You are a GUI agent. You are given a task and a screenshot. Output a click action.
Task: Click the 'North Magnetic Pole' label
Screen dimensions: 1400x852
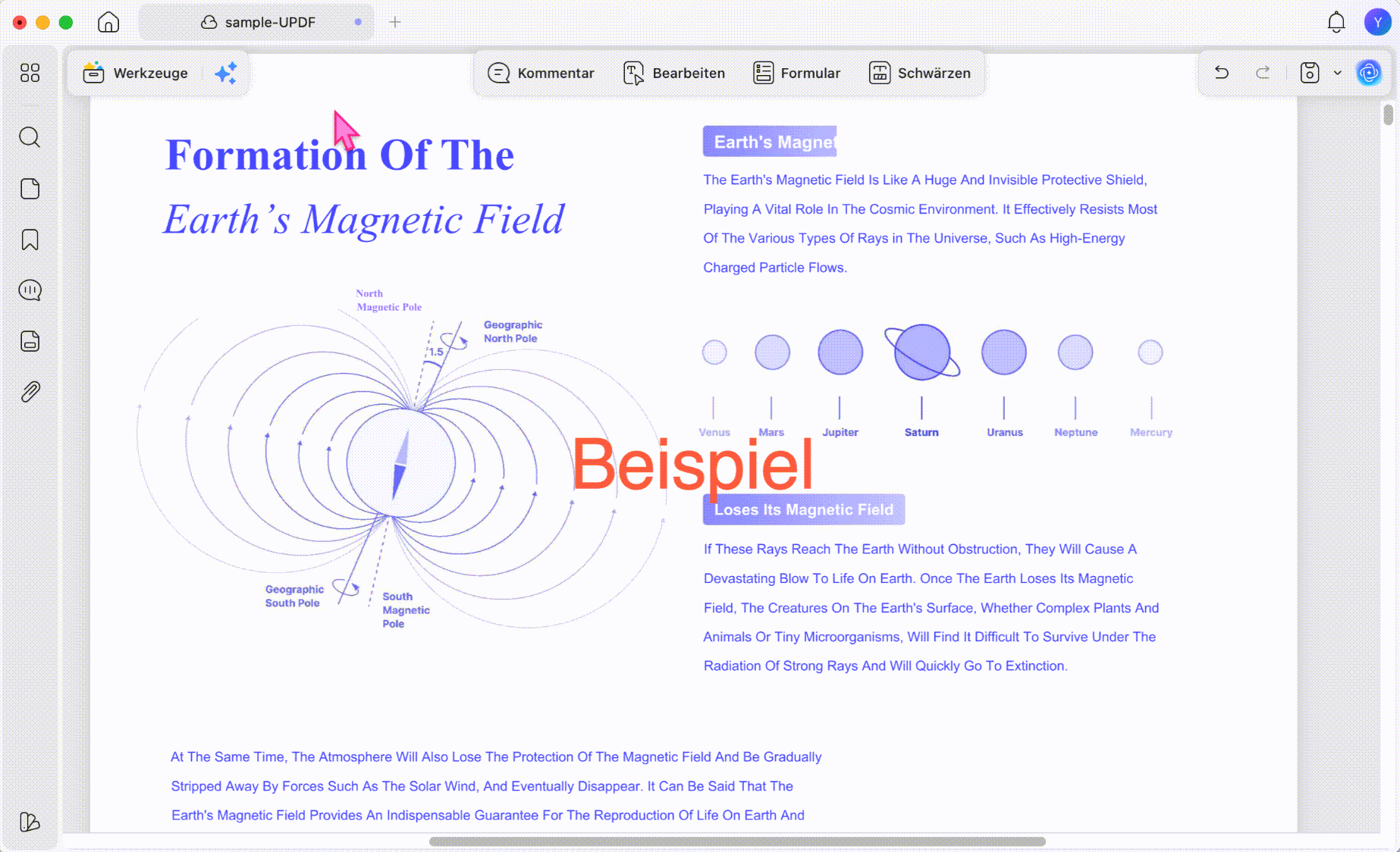pos(388,300)
